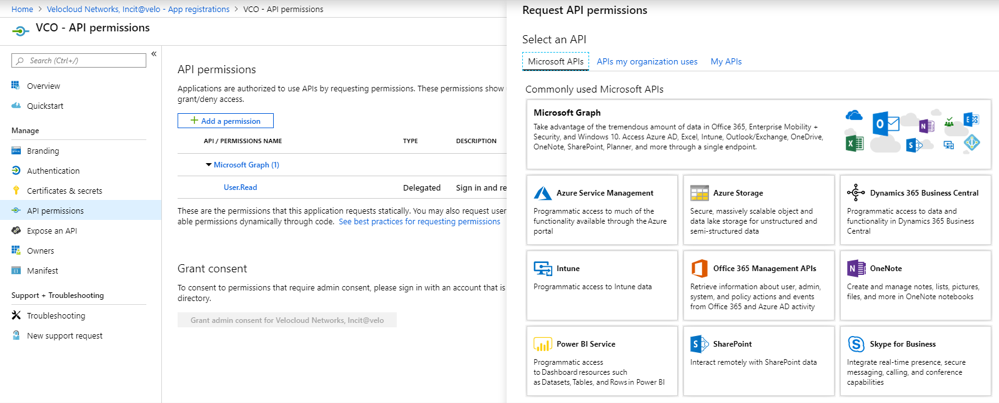Open the Intune API icon
This screenshot has height=403, width=999.
tap(543, 269)
